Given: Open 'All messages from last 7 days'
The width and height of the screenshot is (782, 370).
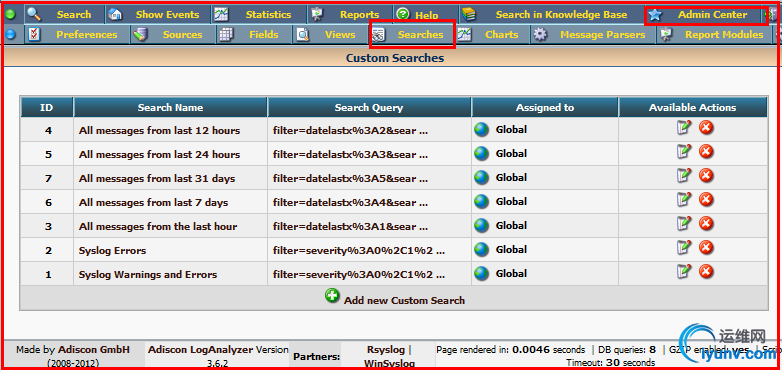Looking at the screenshot, I should pos(153,202).
